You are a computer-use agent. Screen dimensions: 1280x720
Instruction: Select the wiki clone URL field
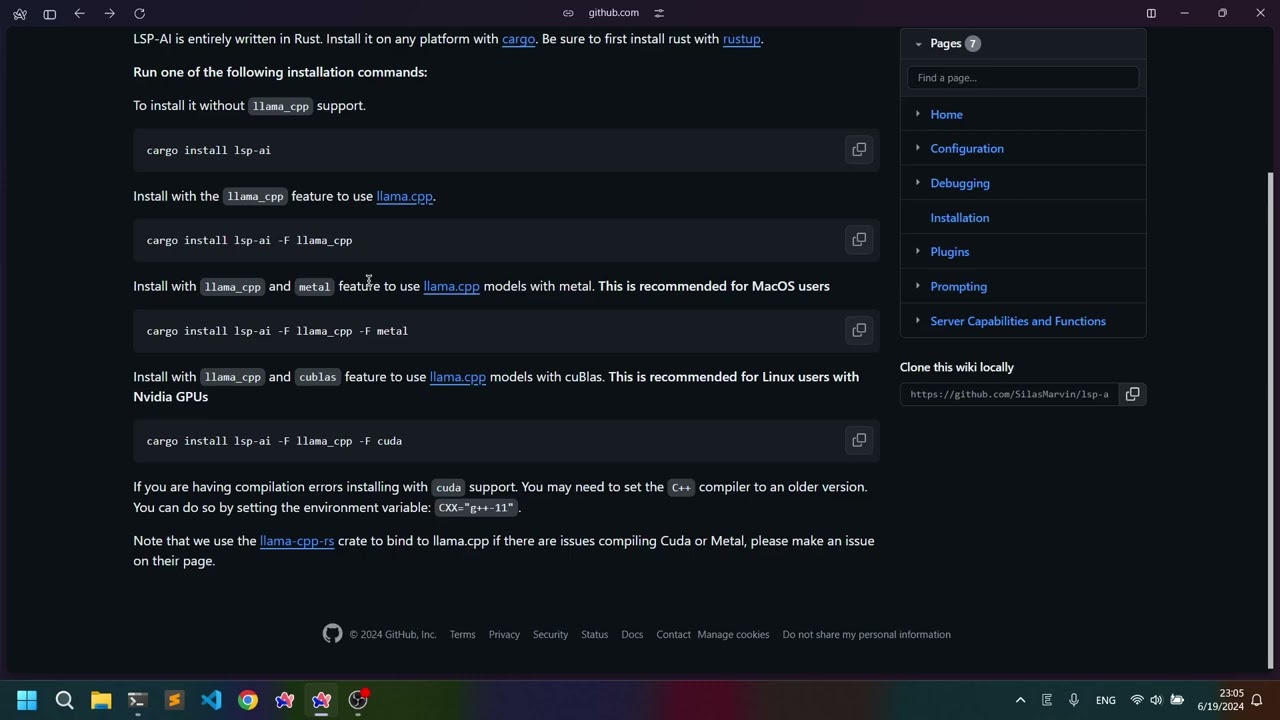(x=1009, y=394)
